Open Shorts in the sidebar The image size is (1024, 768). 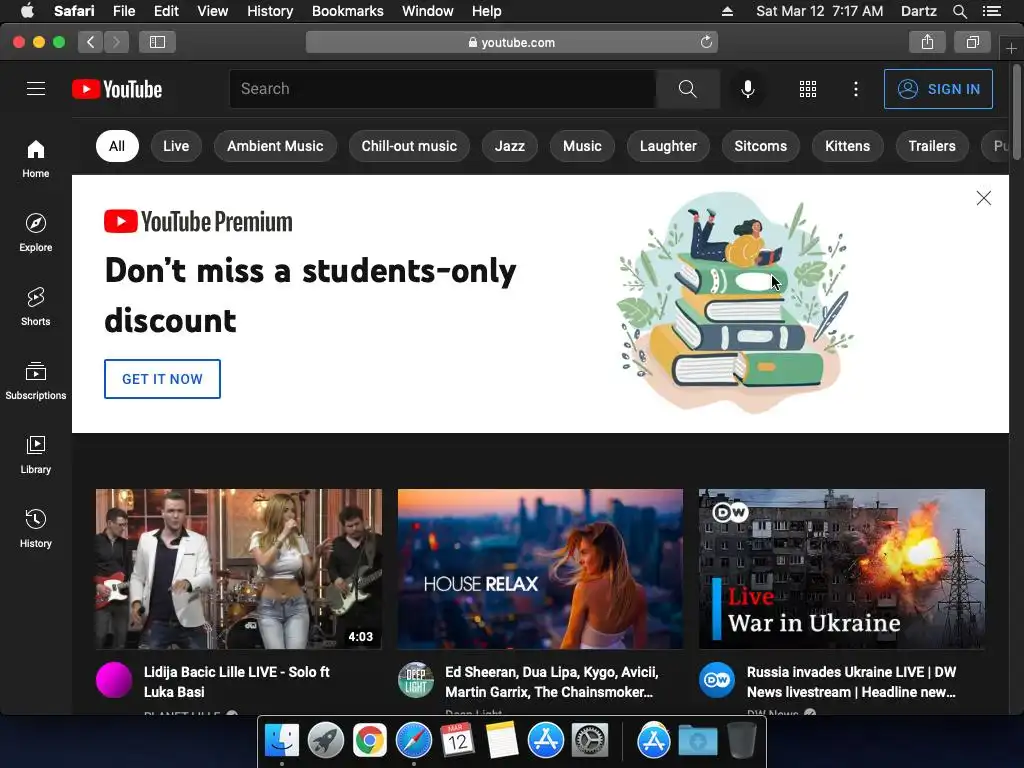tap(36, 307)
